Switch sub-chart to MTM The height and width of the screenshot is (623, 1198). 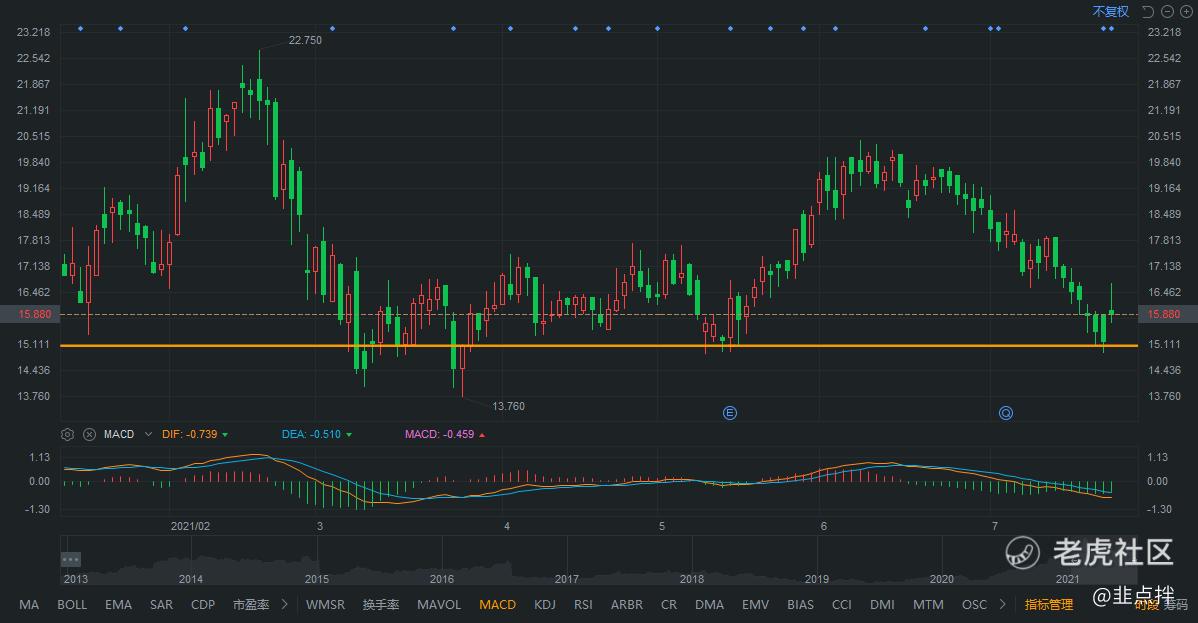coord(928,605)
